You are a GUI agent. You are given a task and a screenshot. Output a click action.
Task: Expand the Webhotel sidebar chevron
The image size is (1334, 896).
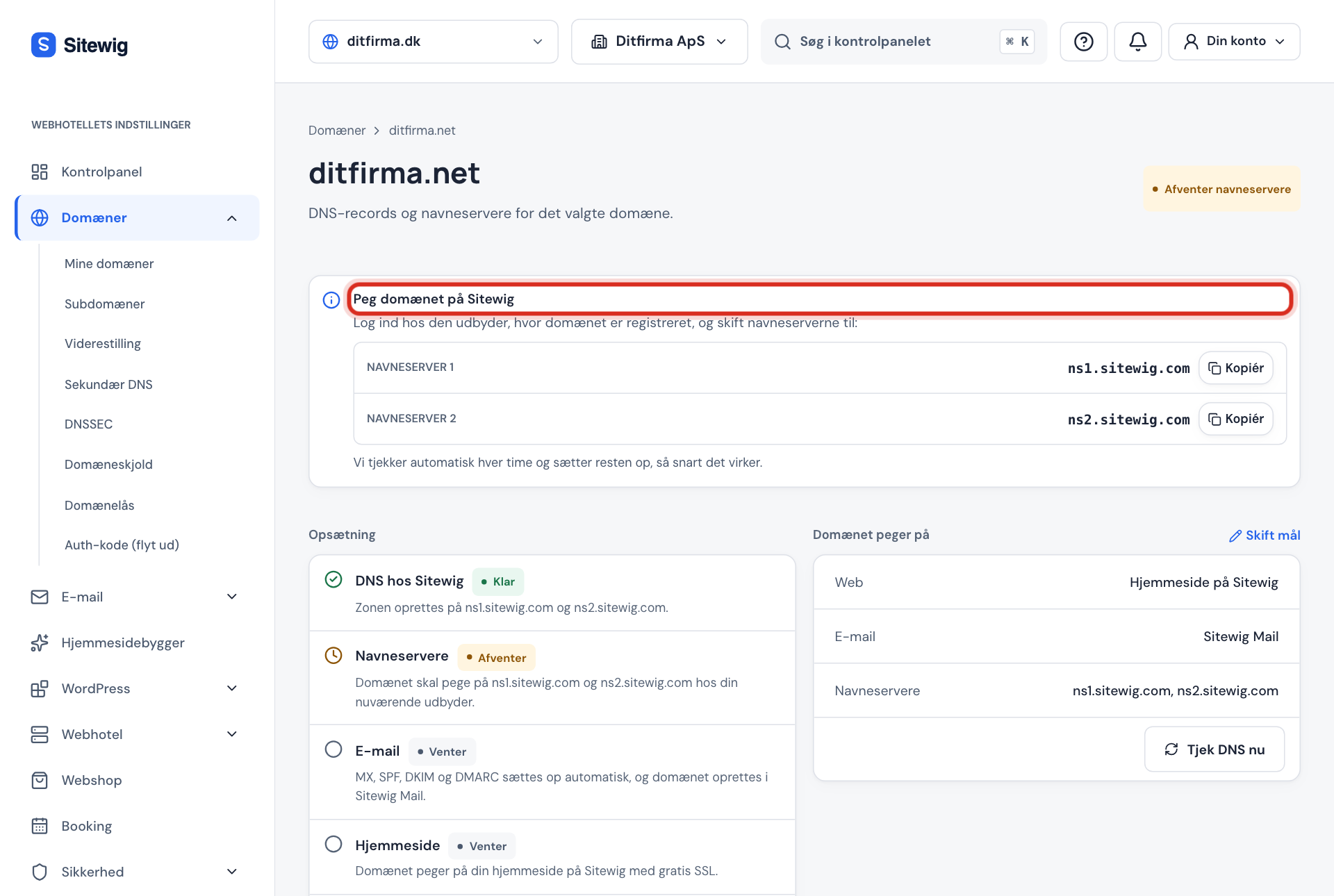(x=232, y=734)
